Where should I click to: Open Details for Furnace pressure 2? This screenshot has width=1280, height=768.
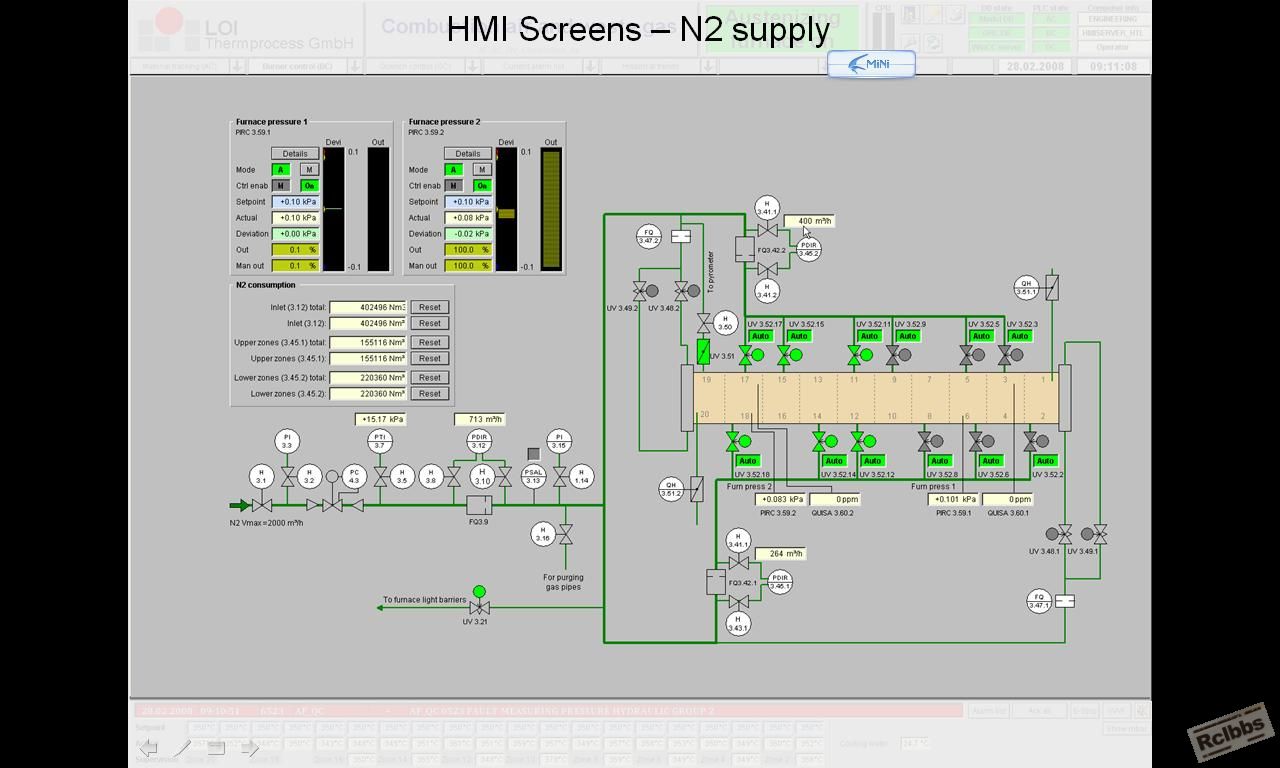pos(468,154)
